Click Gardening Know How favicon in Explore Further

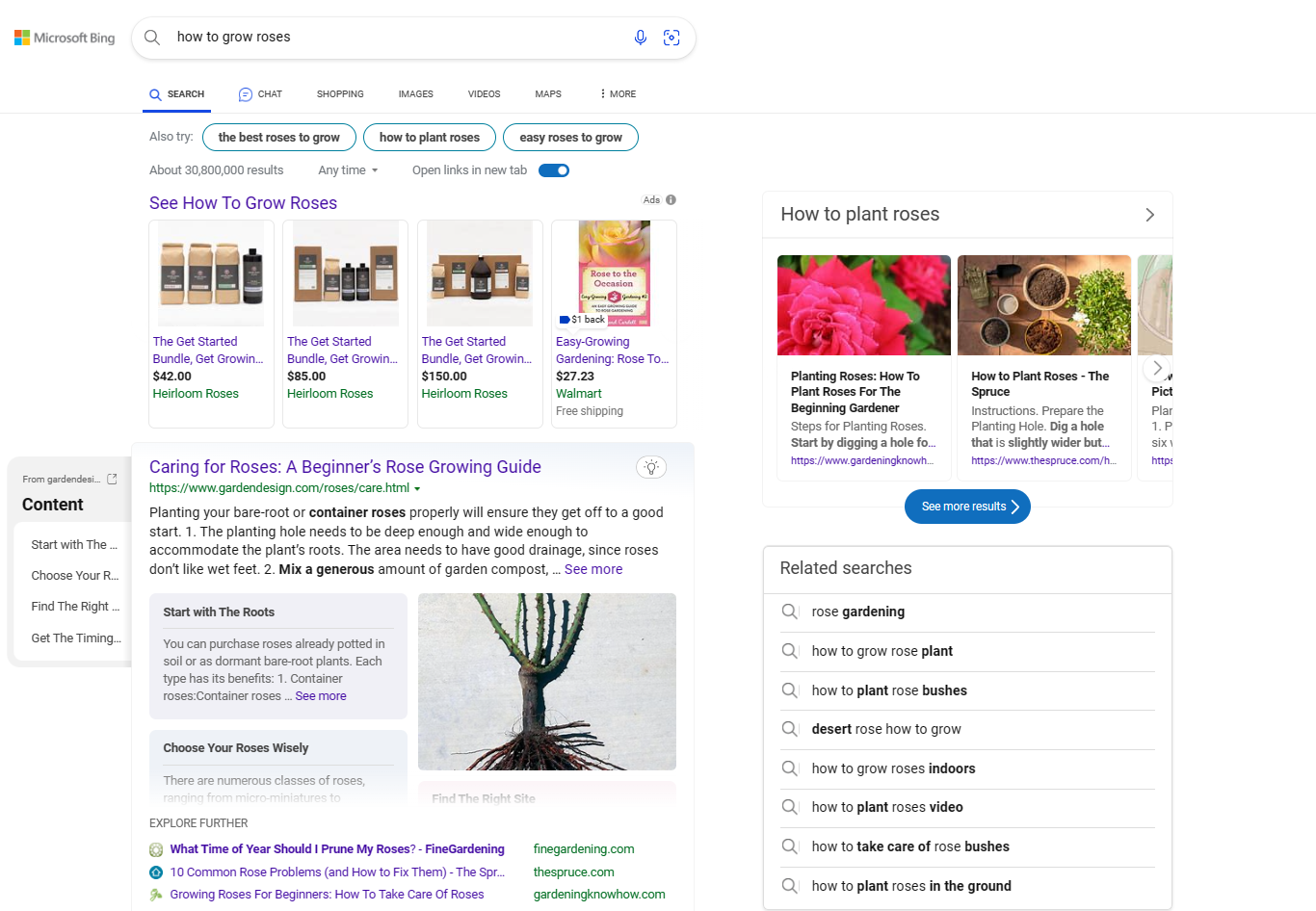(156, 895)
